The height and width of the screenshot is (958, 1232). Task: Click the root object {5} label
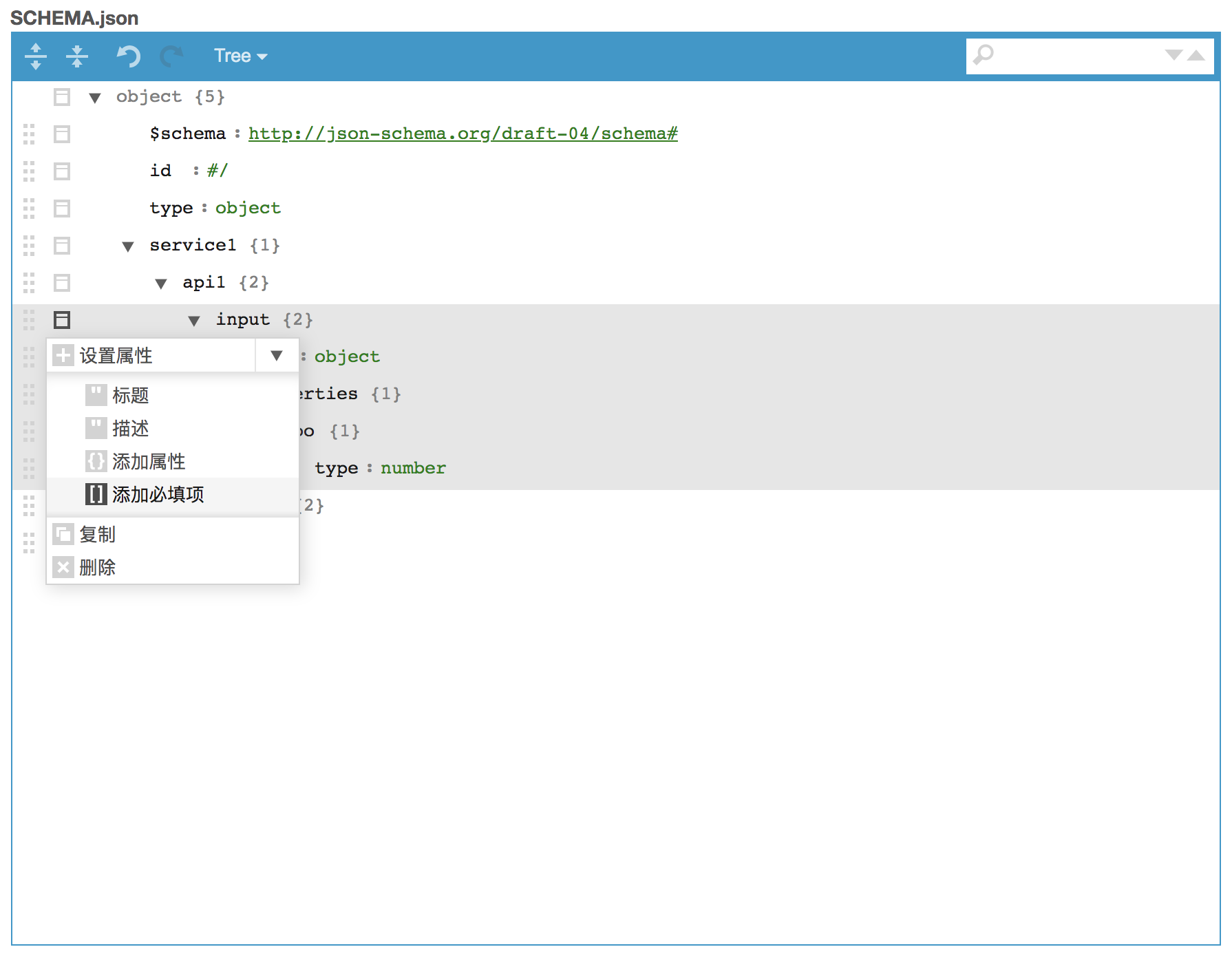point(171,96)
